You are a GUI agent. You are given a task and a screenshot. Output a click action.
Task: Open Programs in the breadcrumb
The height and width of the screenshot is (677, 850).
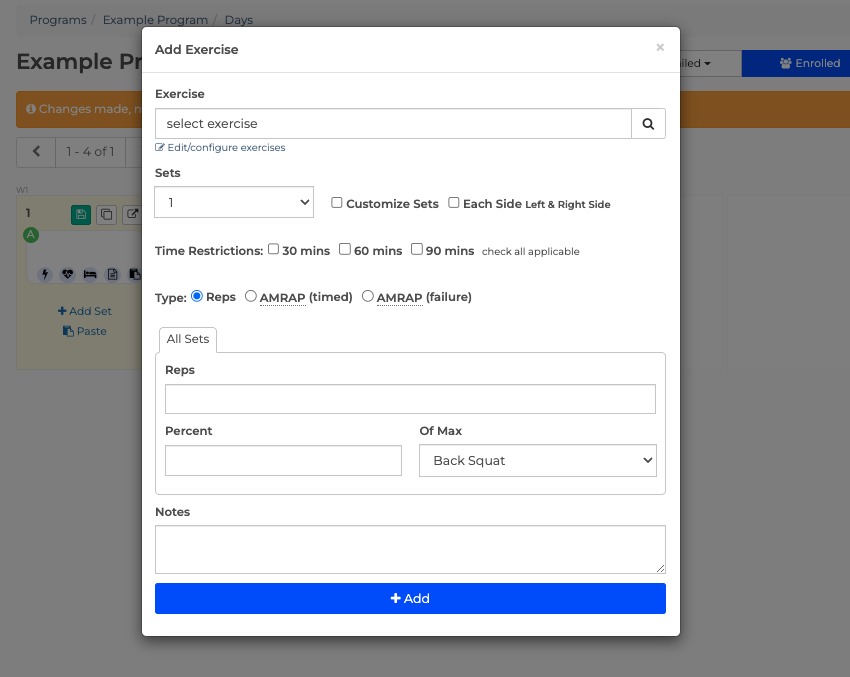[58, 20]
